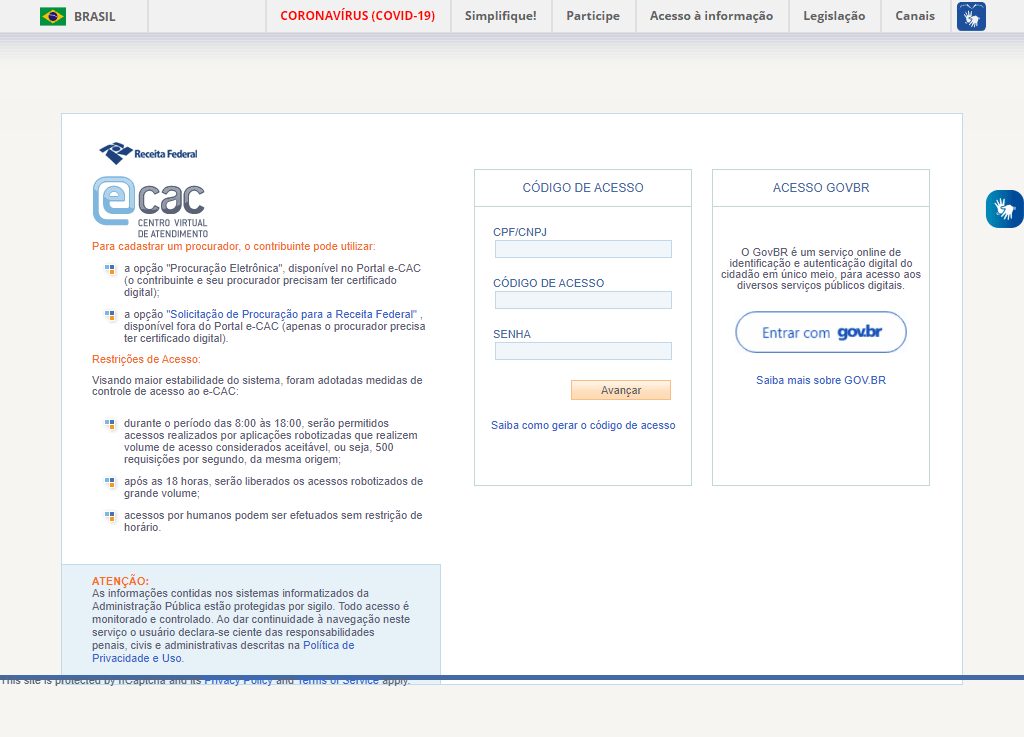Click the BRASIL portal link
Screen dimensions: 1024x737
click(x=94, y=16)
